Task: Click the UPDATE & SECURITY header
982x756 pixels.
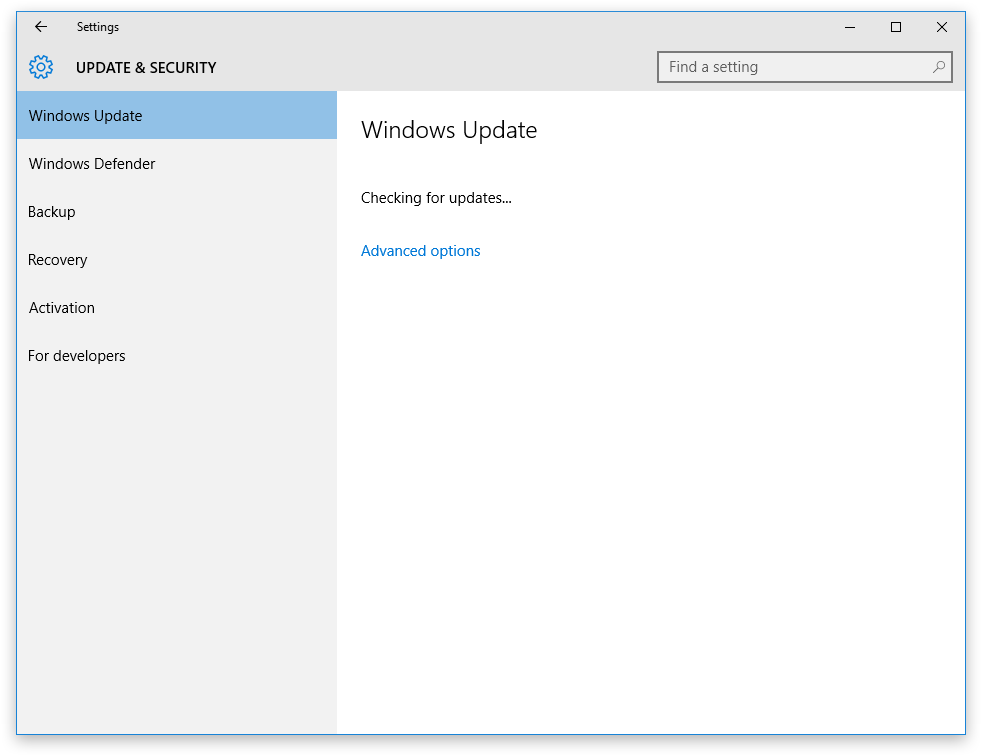Action: (146, 67)
